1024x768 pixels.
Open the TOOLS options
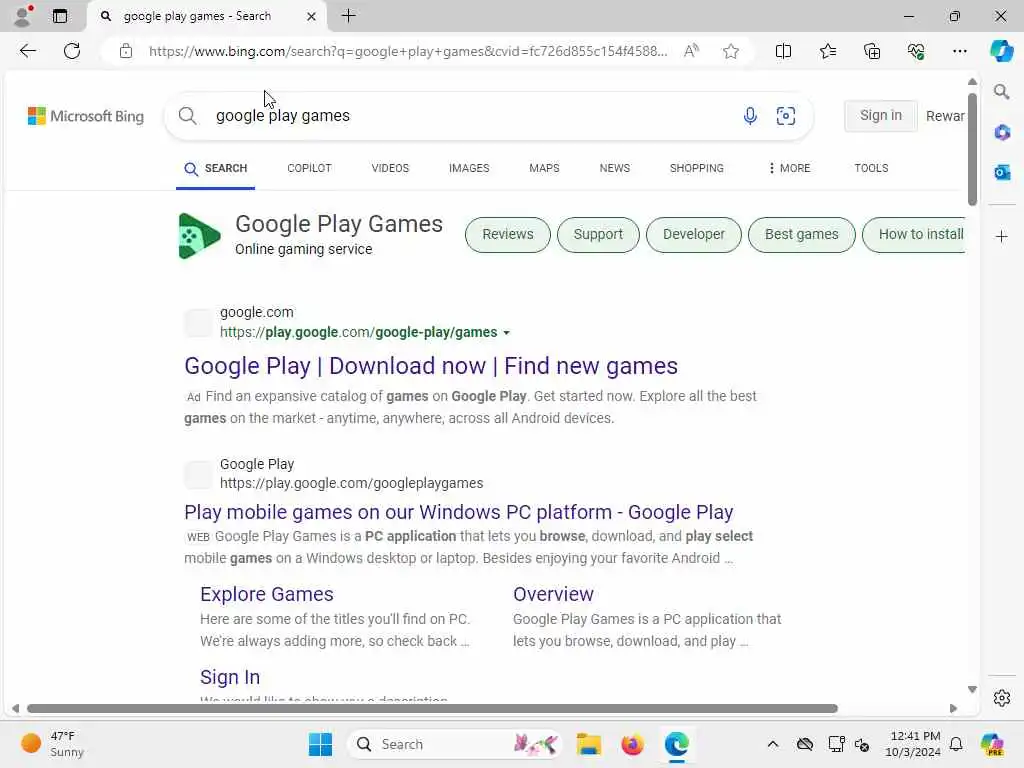pos(871,168)
